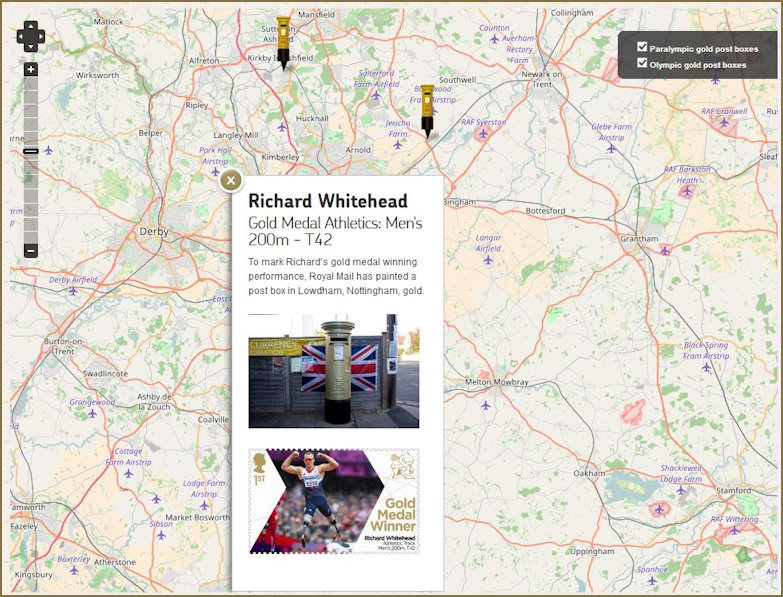Viewport: 783px width, 597px height.
Task: Pan the map left with the arrow
Action: point(21,37)
